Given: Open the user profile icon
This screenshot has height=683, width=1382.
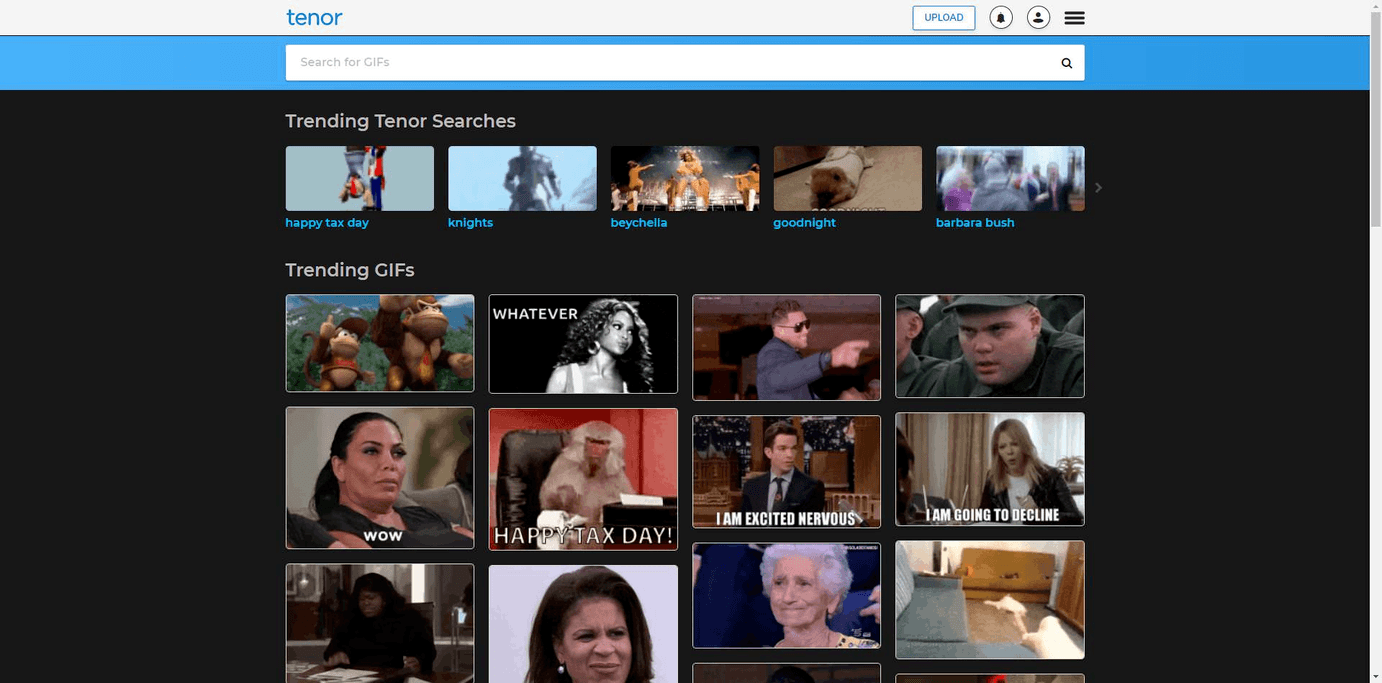Looking at the screenshot, I should (x=1038, y=18).
